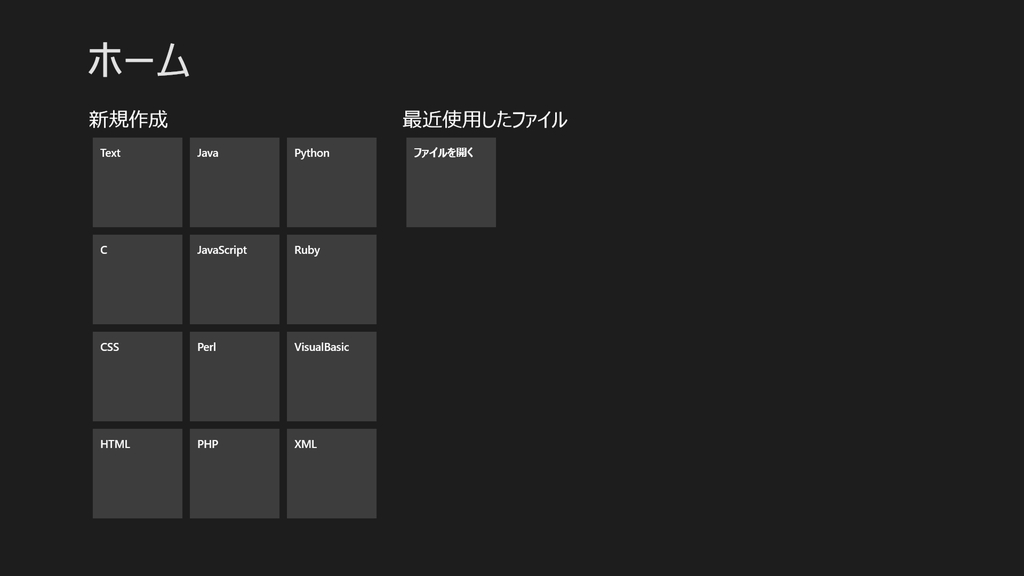This screenshot has width=1024, height=576.
Task: Open a new VisualBasic file
Action: coord(331,376)
